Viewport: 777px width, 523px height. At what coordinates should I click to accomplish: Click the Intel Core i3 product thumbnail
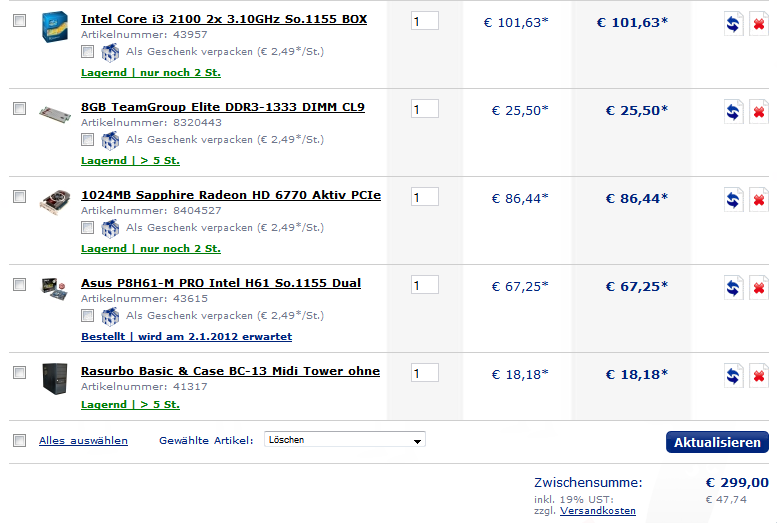(x=55, y=27)
